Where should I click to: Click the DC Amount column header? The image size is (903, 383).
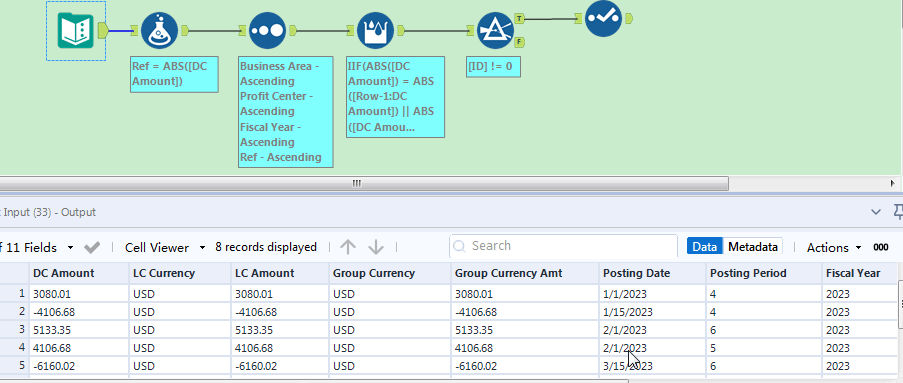pos(79,273)
